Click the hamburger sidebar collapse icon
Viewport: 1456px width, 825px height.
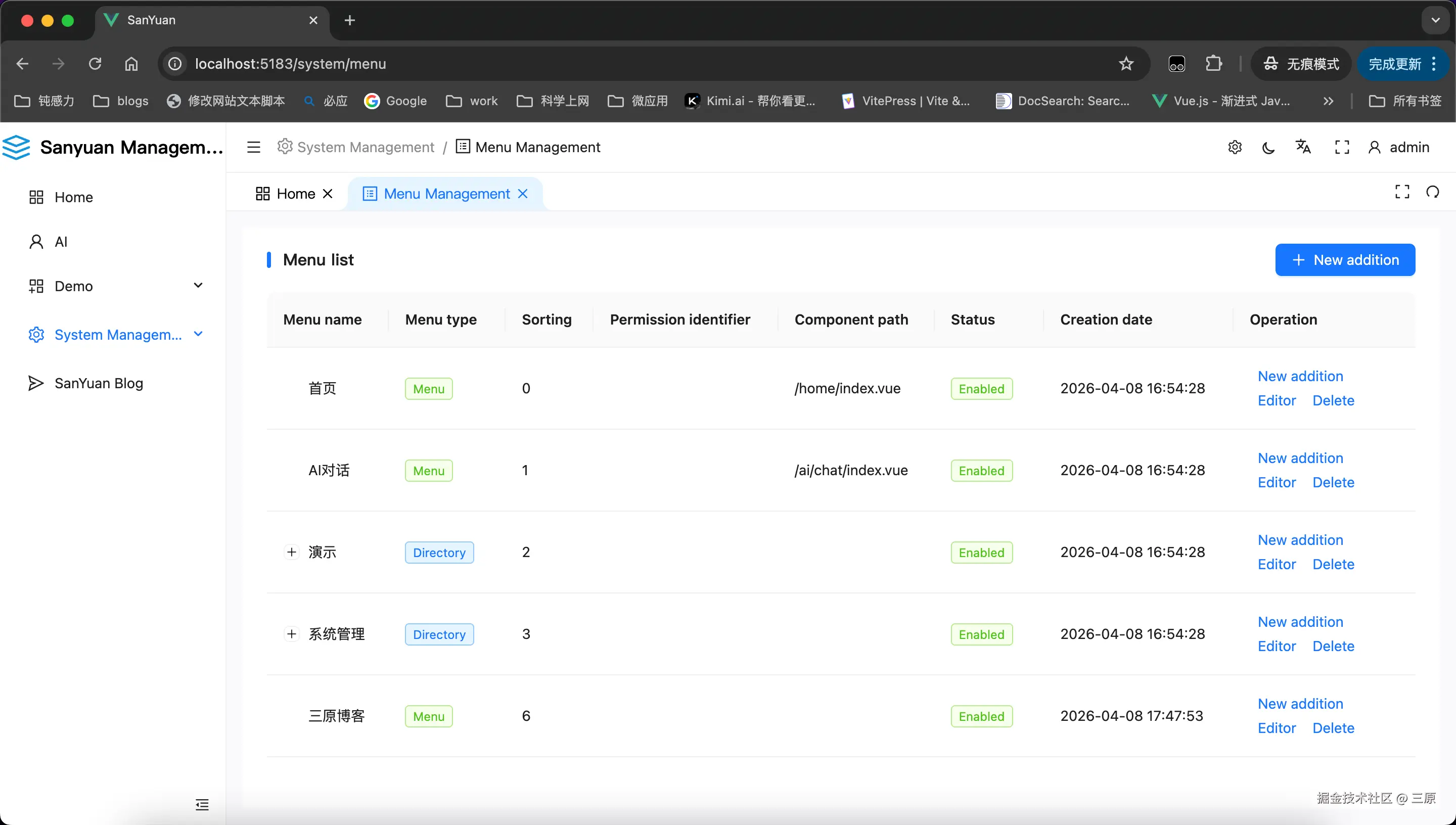pyautogui.click(x=253, y=147)
